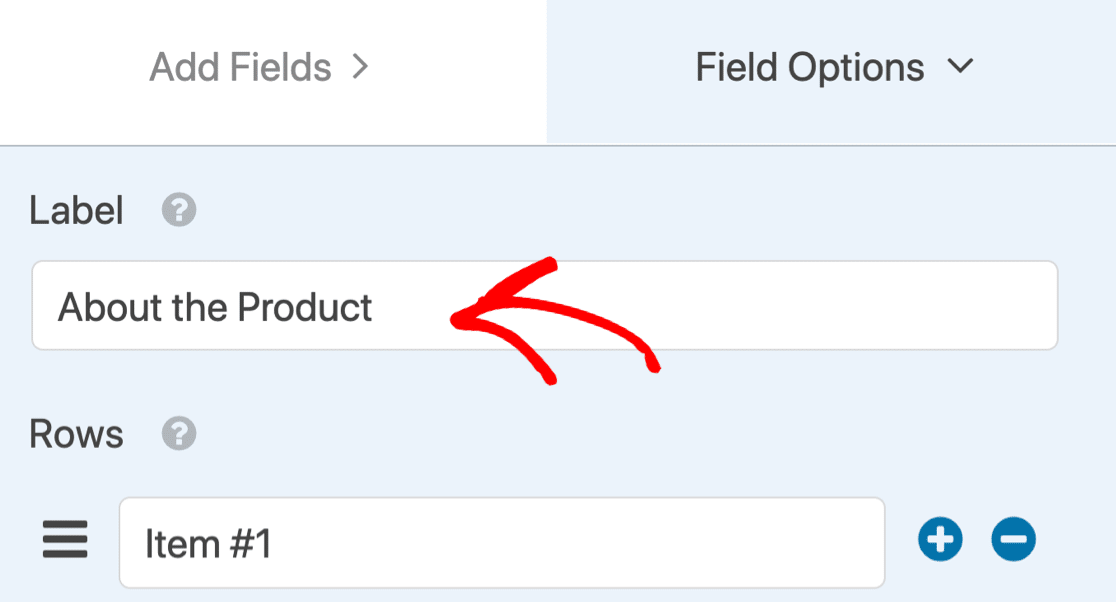Click the Label heading text
1116x602 pixels.
[76, 211]
